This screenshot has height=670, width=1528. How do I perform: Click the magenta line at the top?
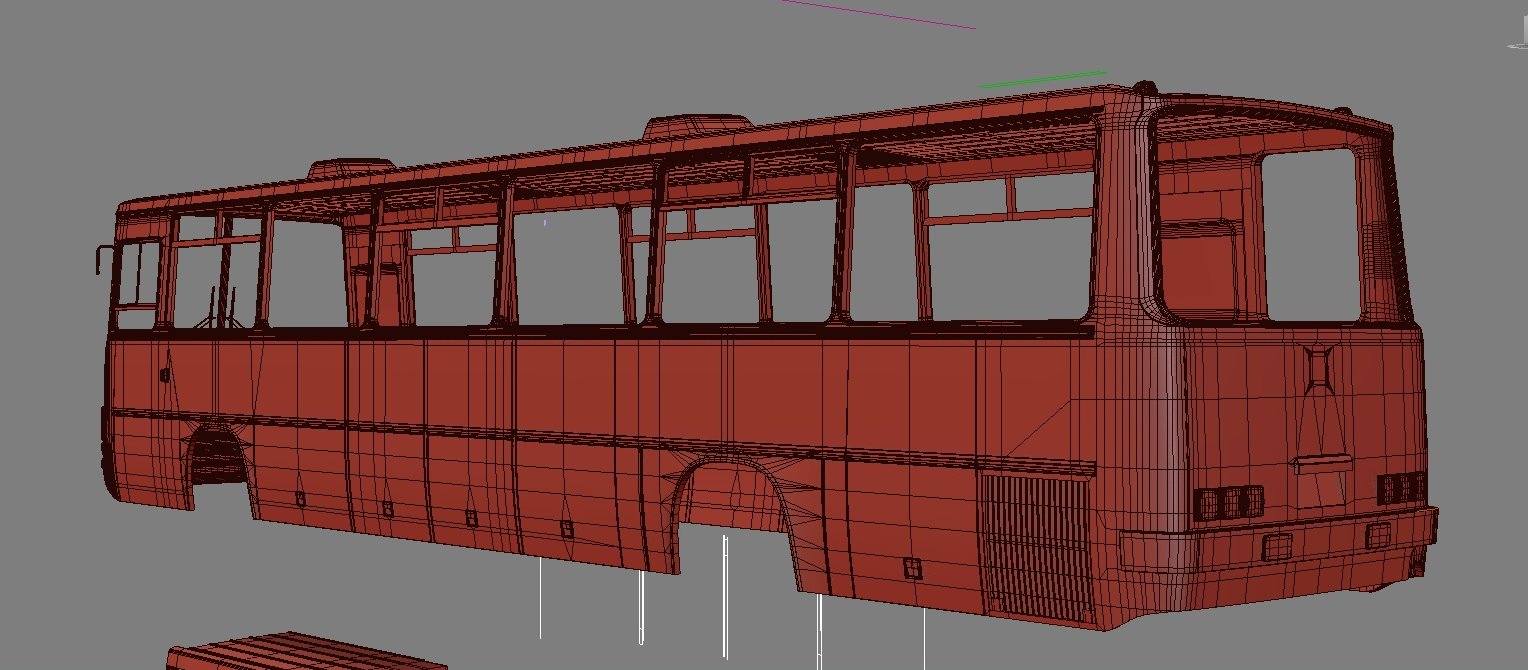pos(878,14)
